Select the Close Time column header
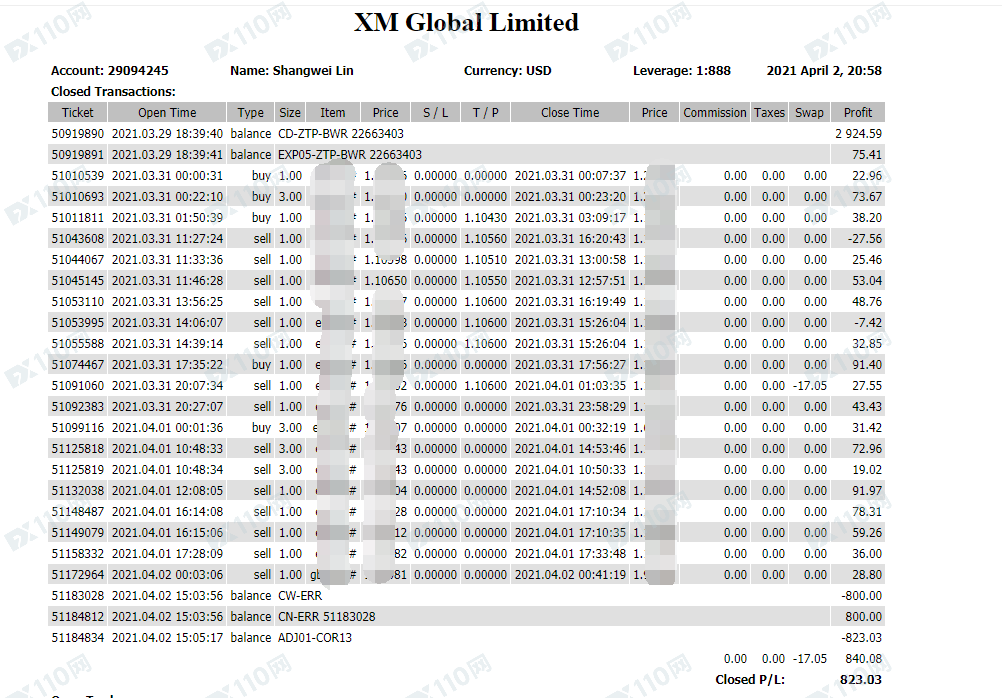 point(570,112)
